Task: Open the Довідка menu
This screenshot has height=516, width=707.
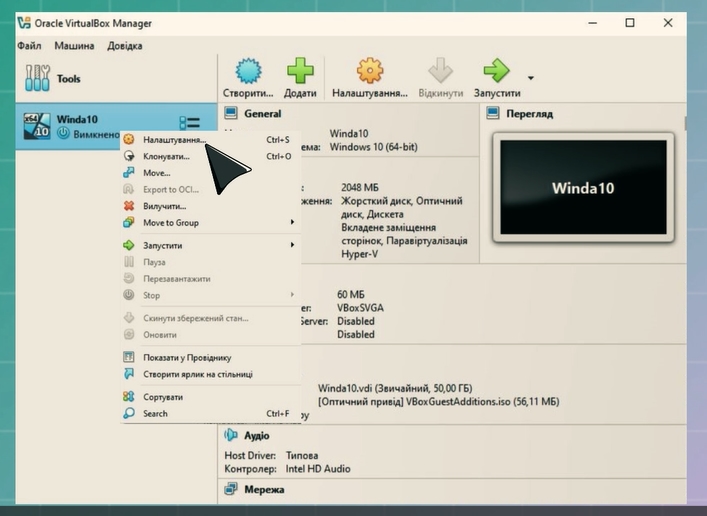Action: coord(125,46)
